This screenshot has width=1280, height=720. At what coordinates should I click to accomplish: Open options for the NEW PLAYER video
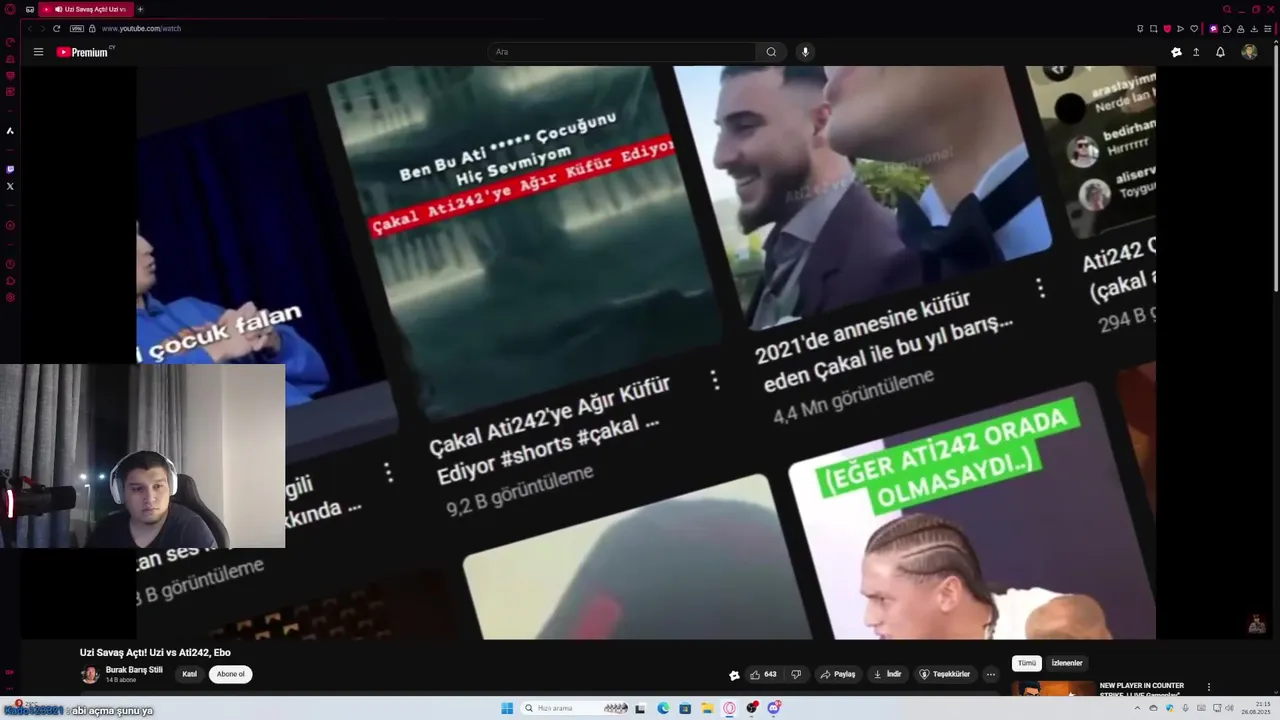1209,687
